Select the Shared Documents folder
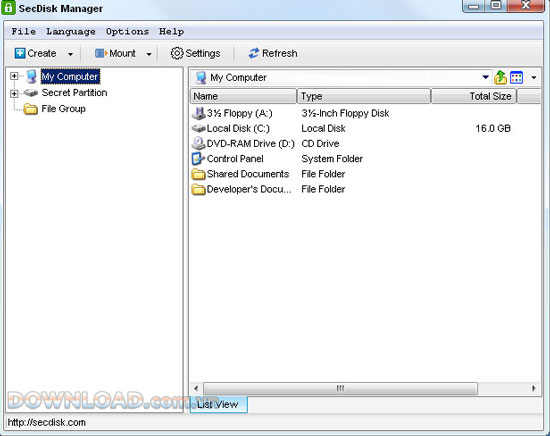550x436 pixels. coord(248,174)
